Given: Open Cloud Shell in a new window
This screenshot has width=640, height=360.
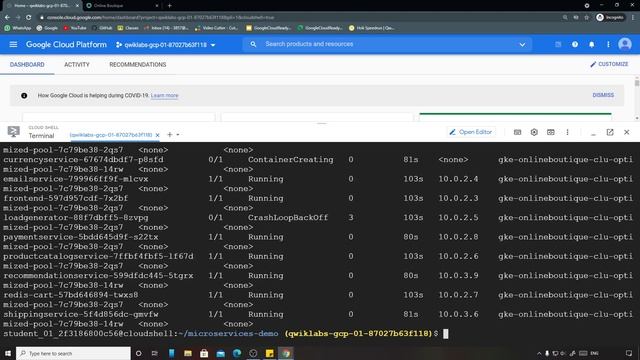Looking at the screenshot, I should [x=610, y=132].
